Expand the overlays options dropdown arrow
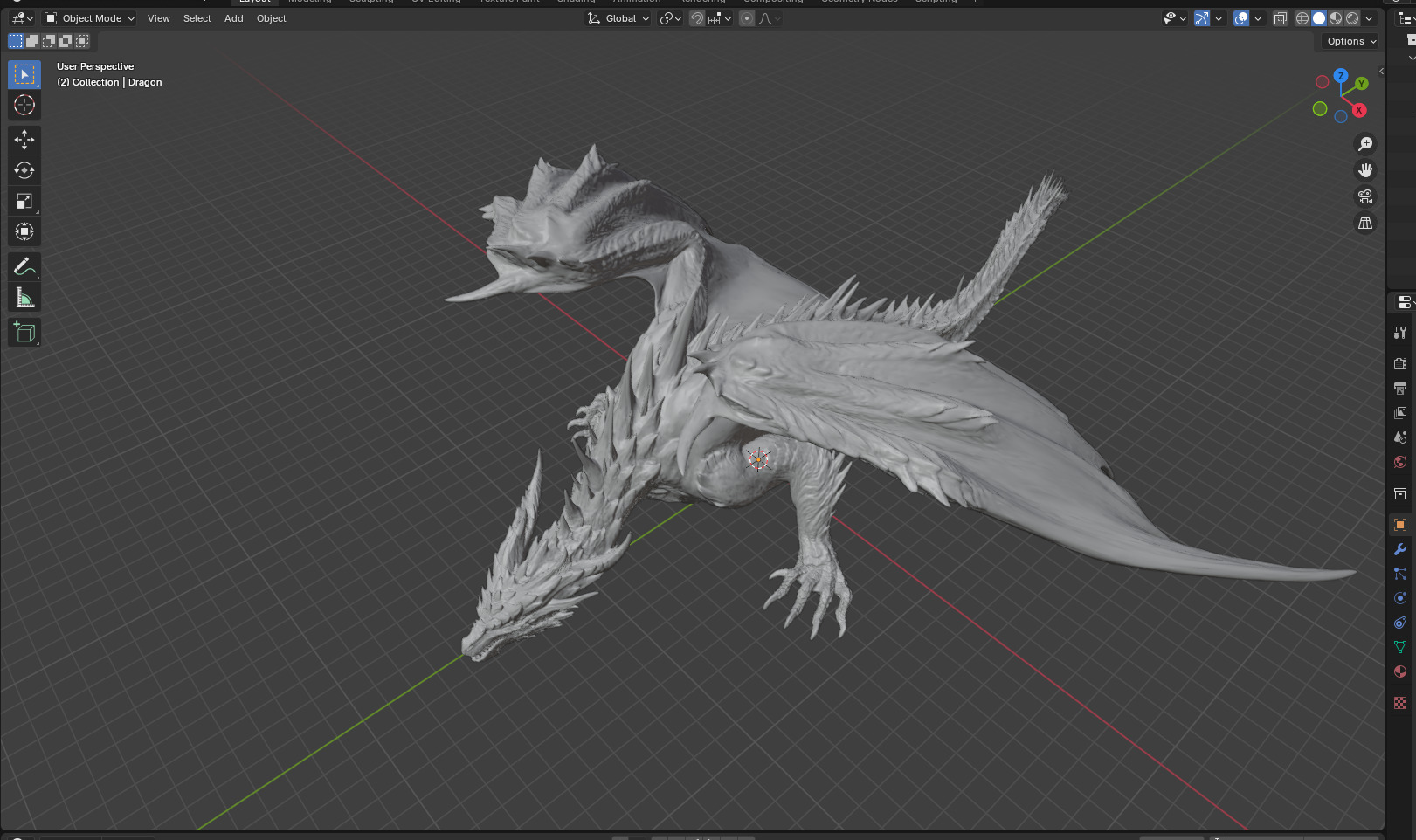The height and width of the screenshot is (840, 1416). [x=1258, y=18]
